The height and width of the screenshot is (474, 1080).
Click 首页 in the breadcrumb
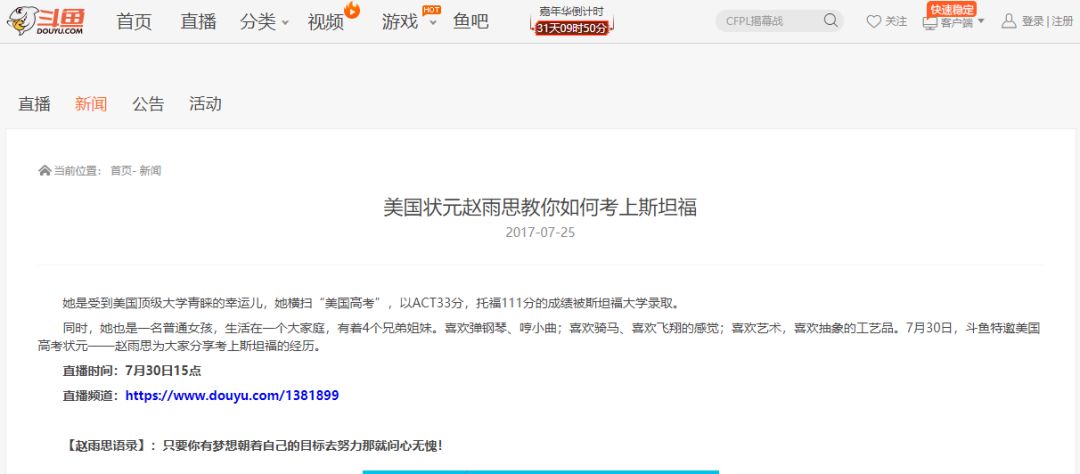121,170
